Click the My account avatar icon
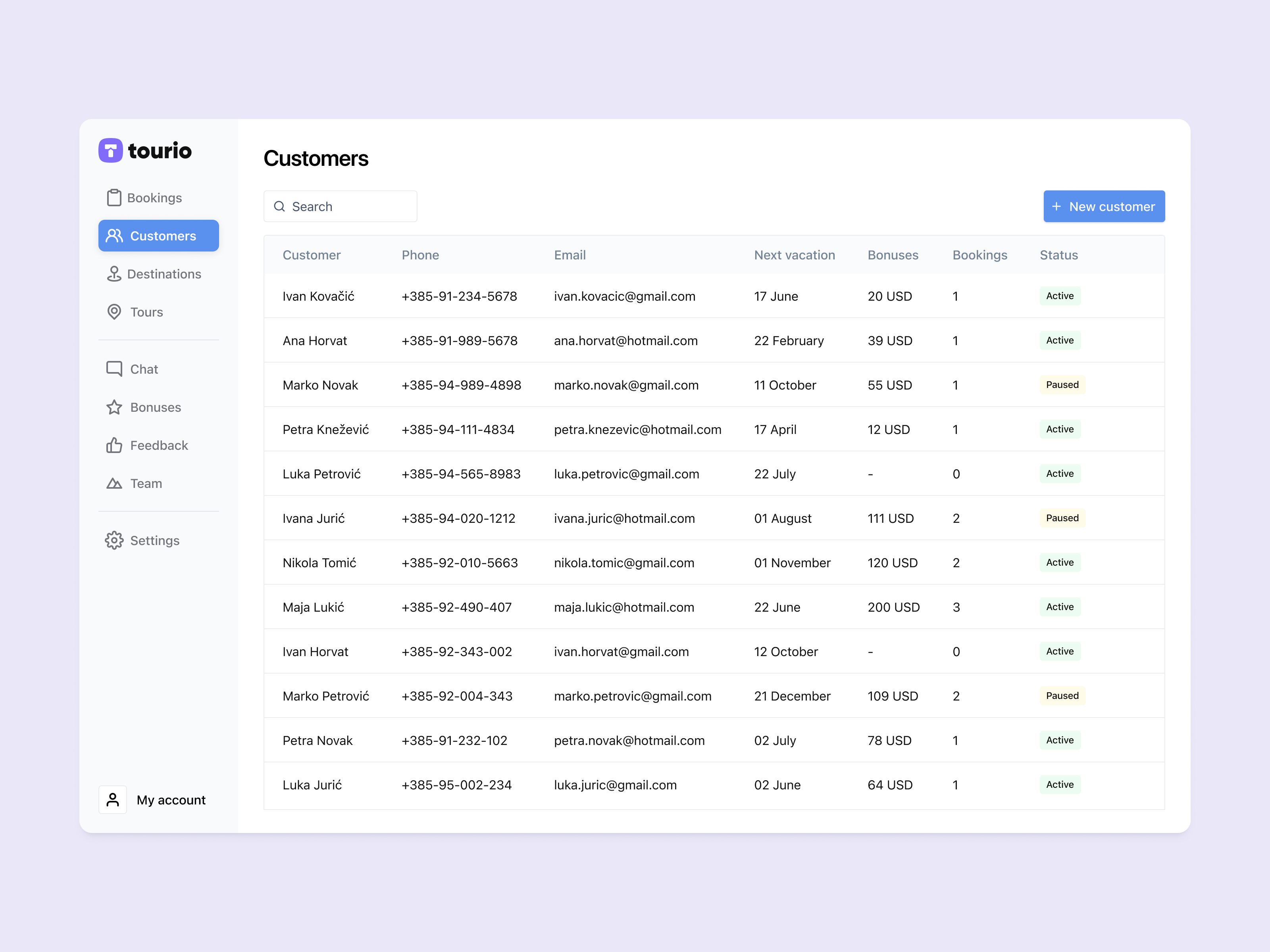 point(113,799)
